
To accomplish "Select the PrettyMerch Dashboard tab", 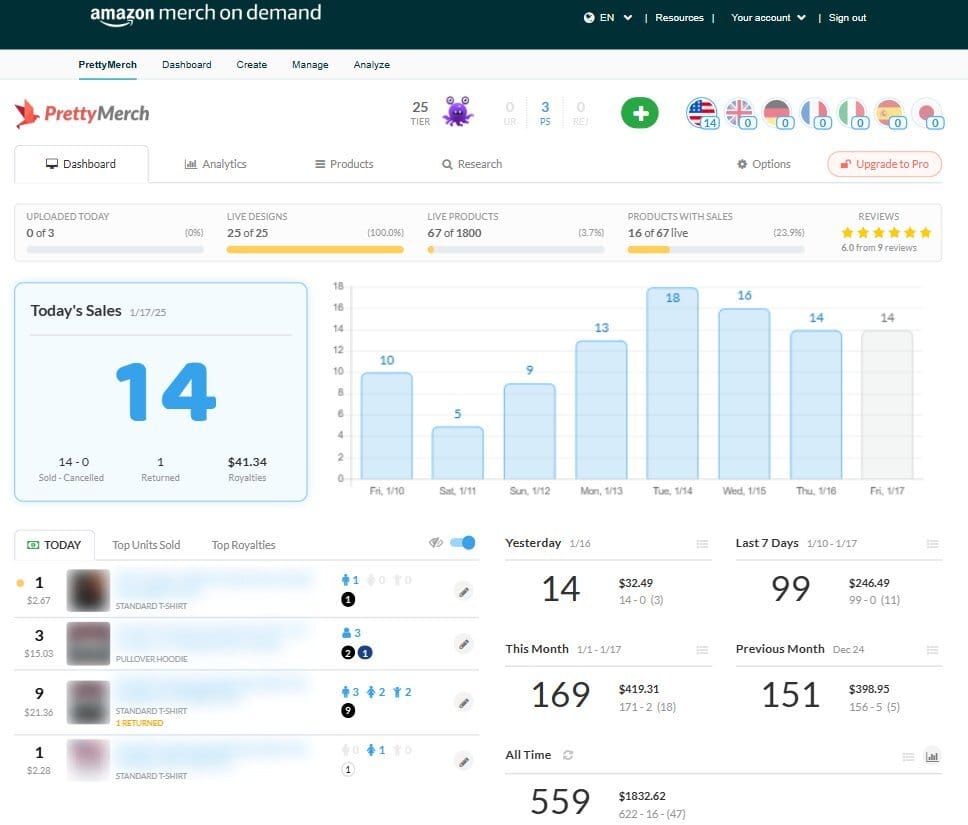I will [81, 164].
